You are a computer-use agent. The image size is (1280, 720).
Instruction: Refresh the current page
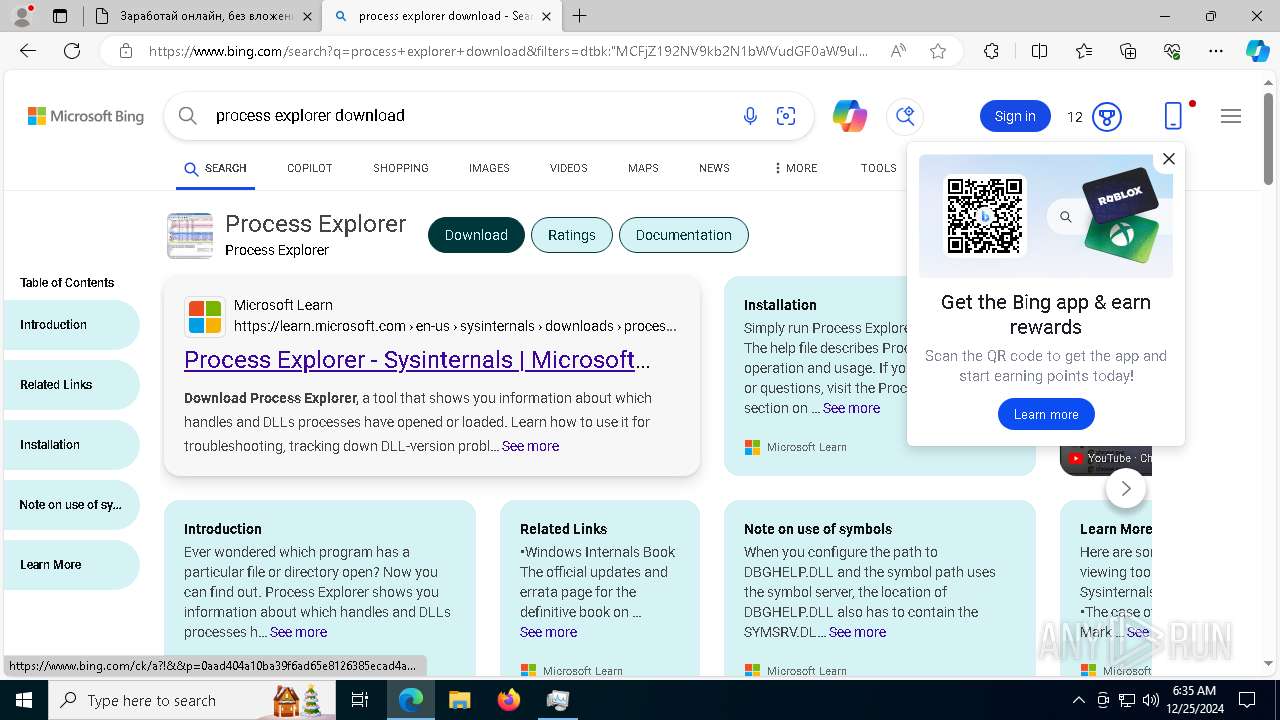[x=72, y=51]
